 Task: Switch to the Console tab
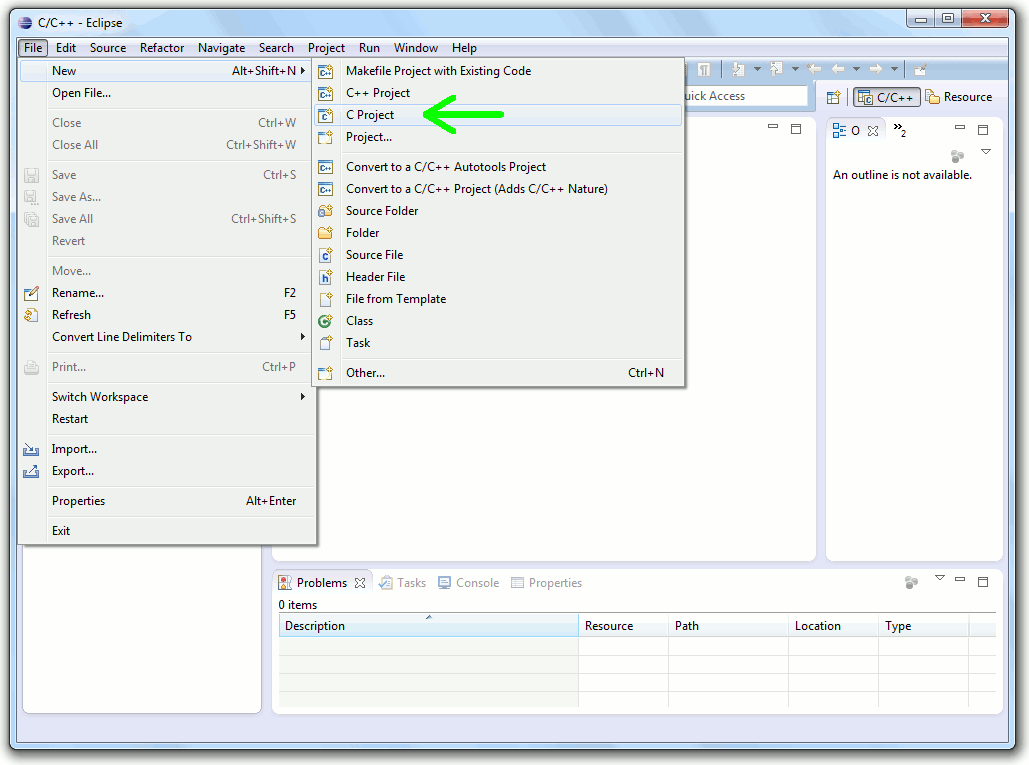pos(469,583)
